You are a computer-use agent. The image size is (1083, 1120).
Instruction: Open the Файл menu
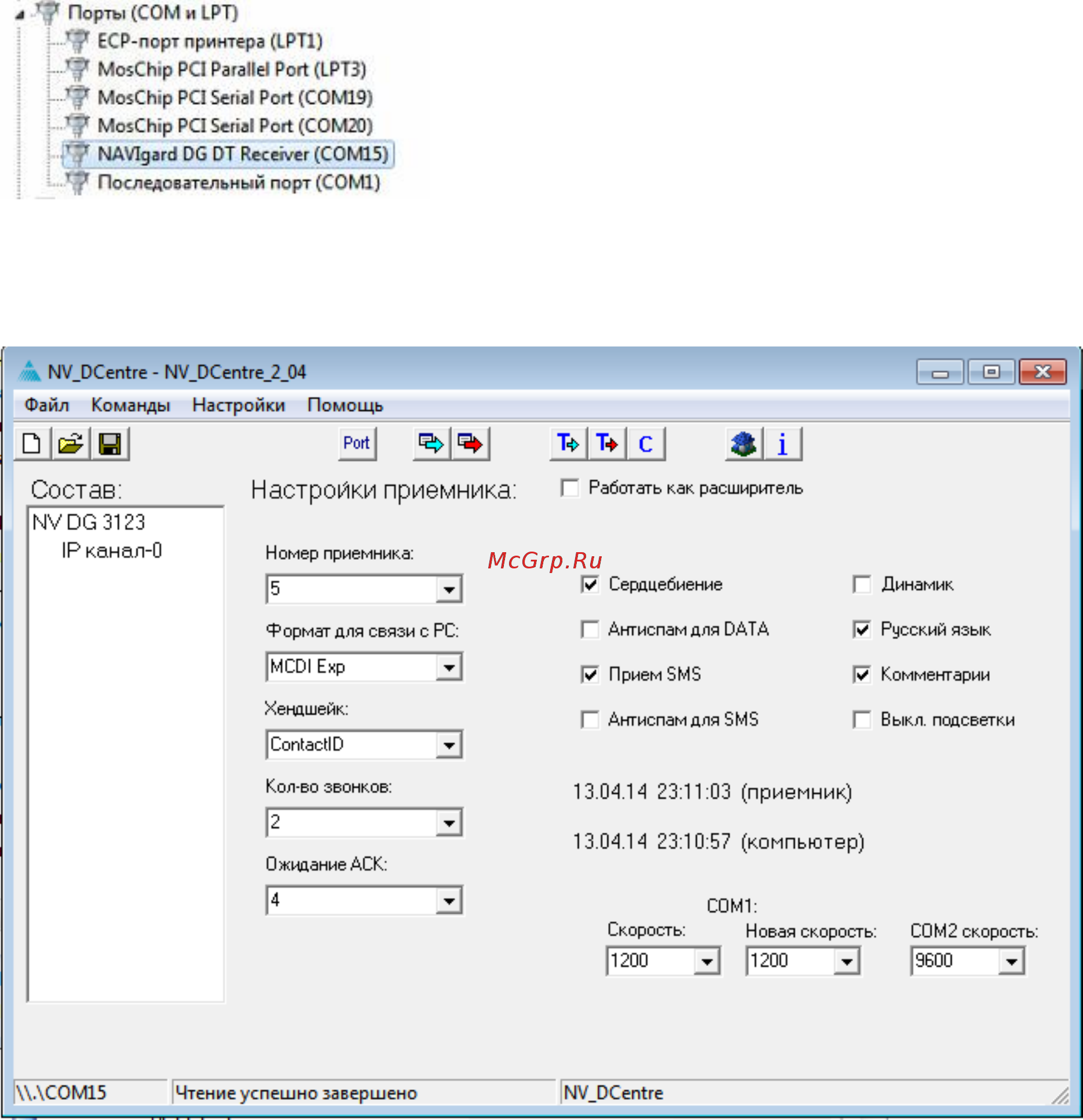[x=46, y=405]
